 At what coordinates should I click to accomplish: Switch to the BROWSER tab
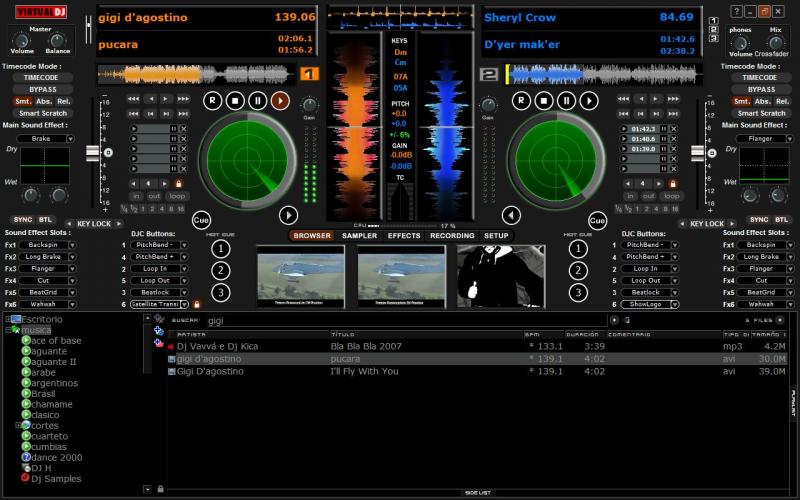point(312,236)
